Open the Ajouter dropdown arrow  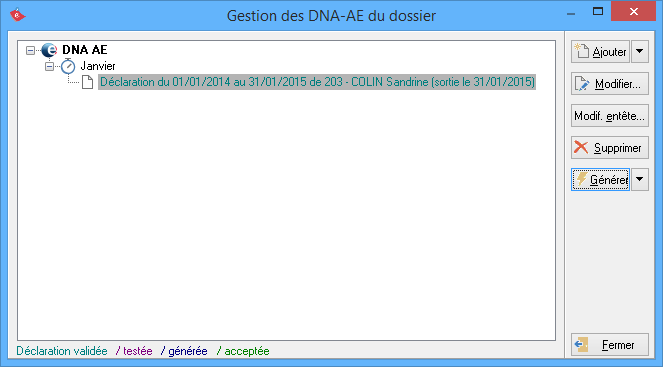[640, 52]
